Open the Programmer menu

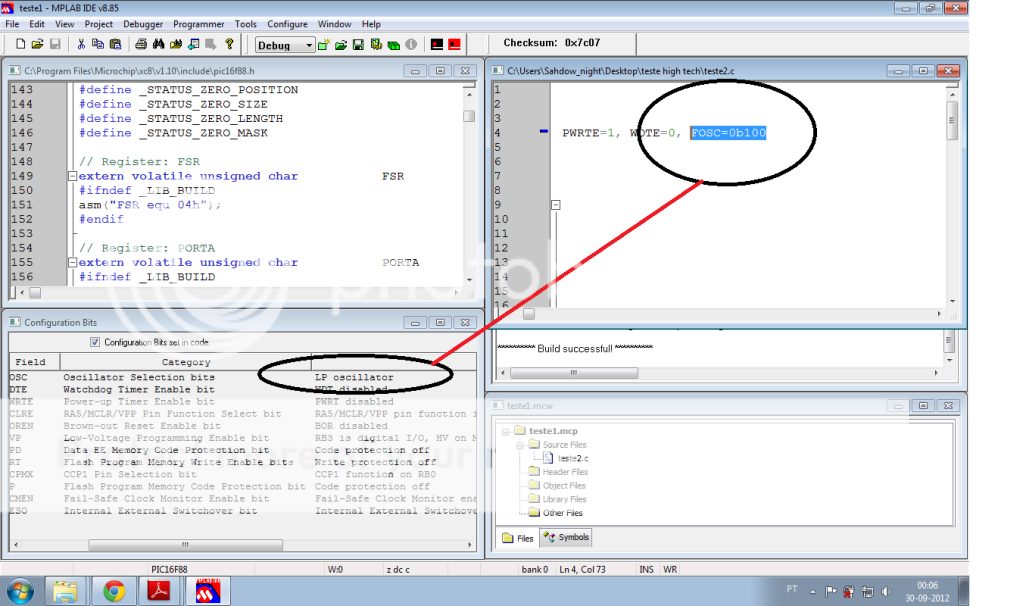coord(198,24)
